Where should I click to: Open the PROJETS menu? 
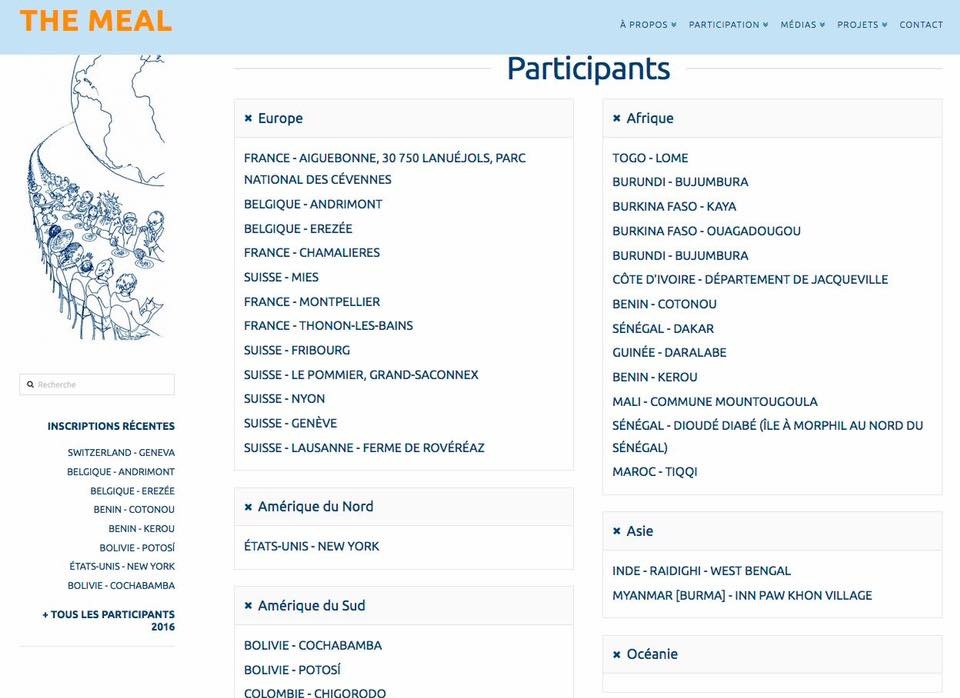click(862, 25)
